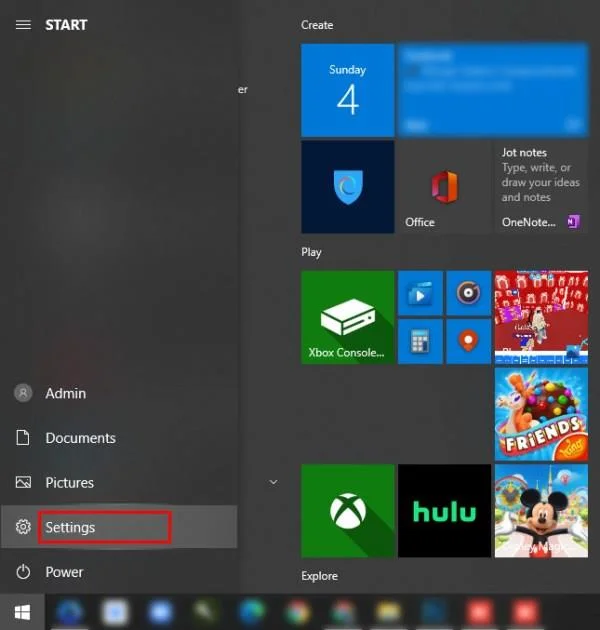Open the first blurred blue taskbar icon
Image resolution: width=600 pixels, height=630 pixels.
(x=69, y=612)
